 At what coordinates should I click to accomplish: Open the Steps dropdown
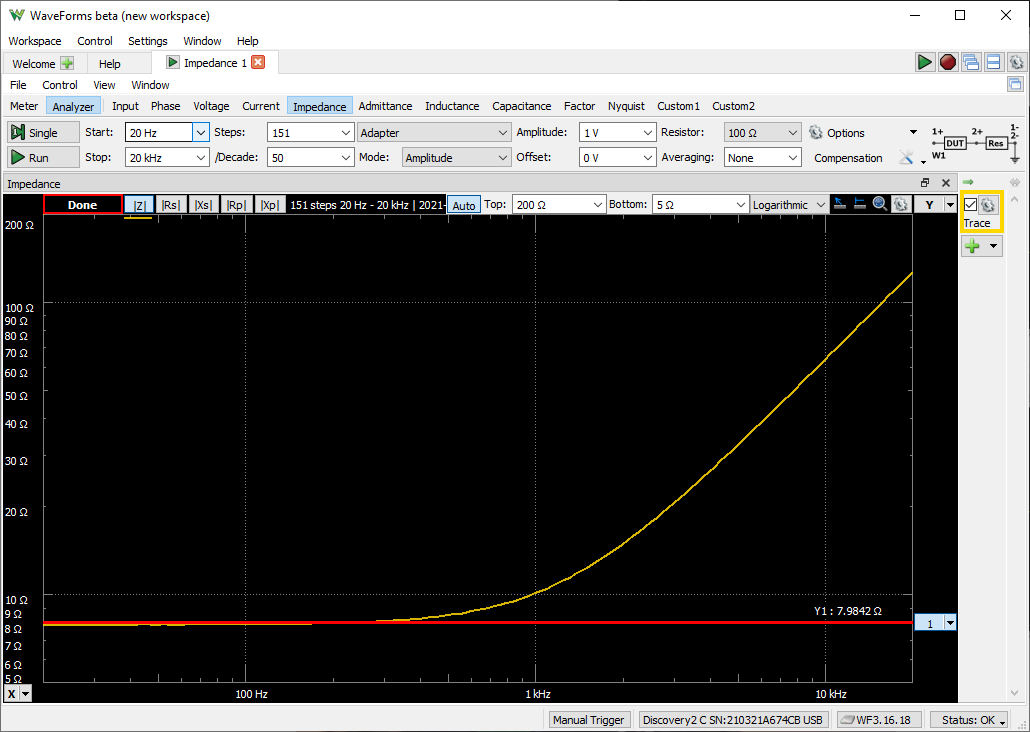click(346, 133)
